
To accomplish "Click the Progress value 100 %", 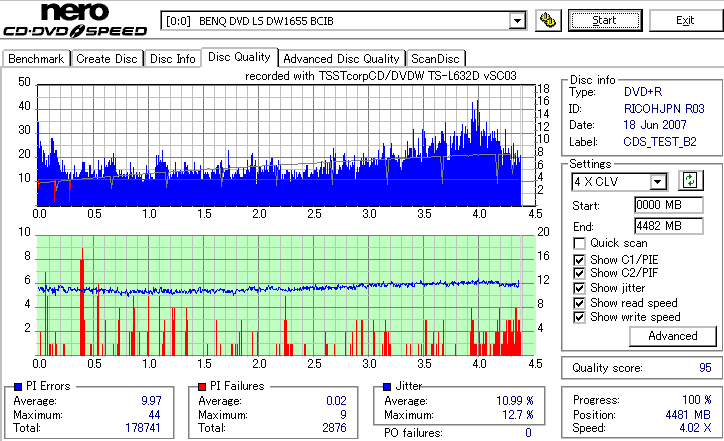I will pyautogui.click(x=697, y=399).
